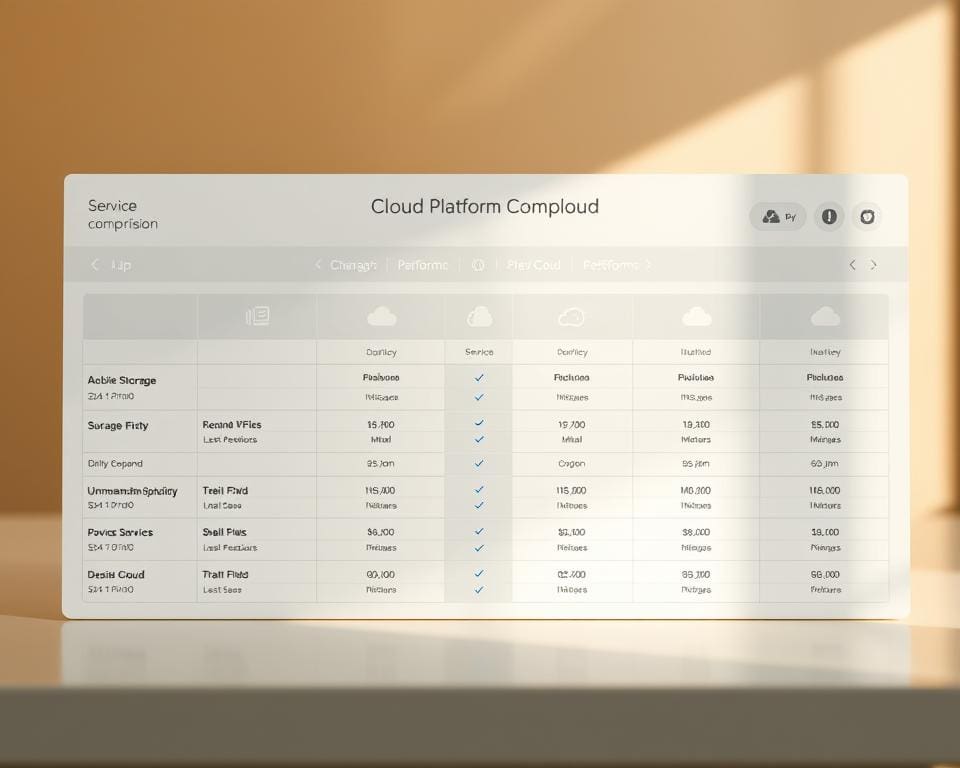The height and width of the screenshot is (768, 960).
Task: Click the cloud icon above the rightmost Inatley column
Action: pyautogui.click(x=824, y=315)
